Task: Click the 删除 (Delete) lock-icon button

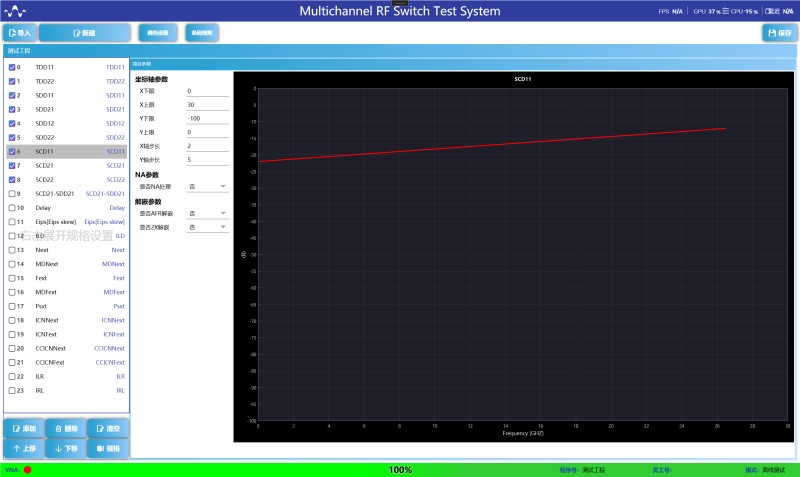Action: click(x=65, y=428)
